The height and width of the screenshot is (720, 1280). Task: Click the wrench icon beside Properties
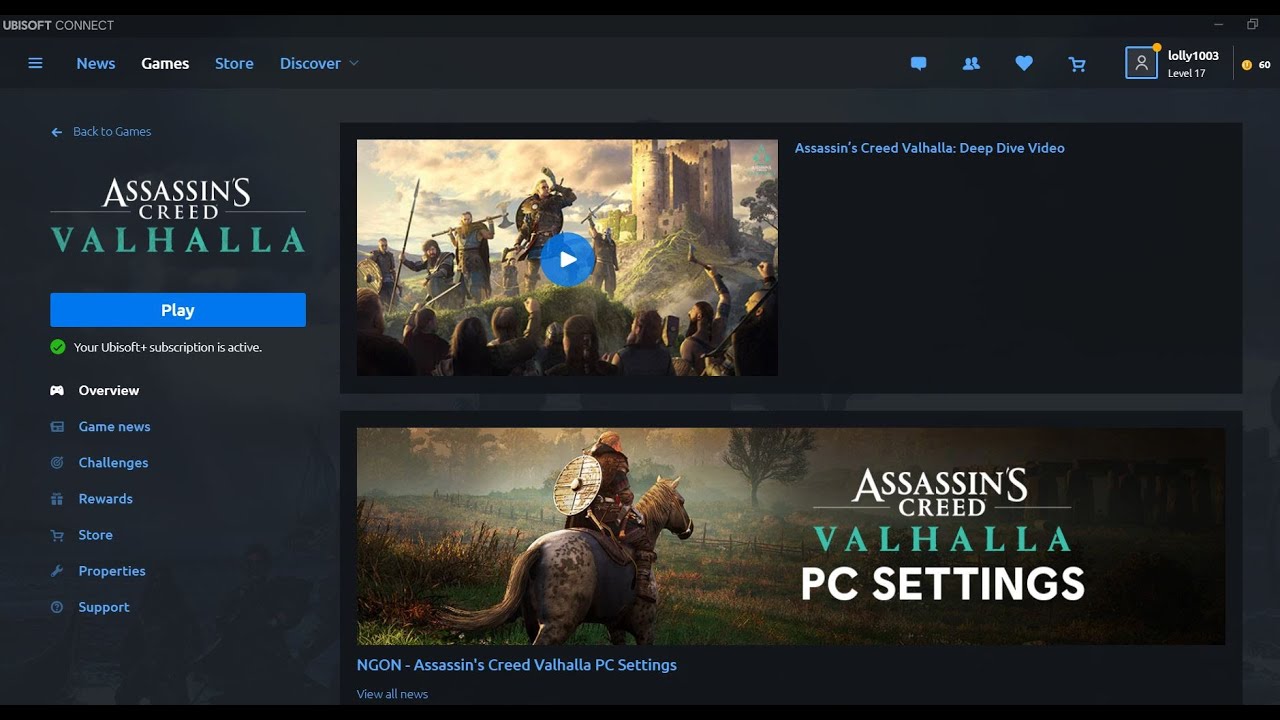tap(57, 571)
